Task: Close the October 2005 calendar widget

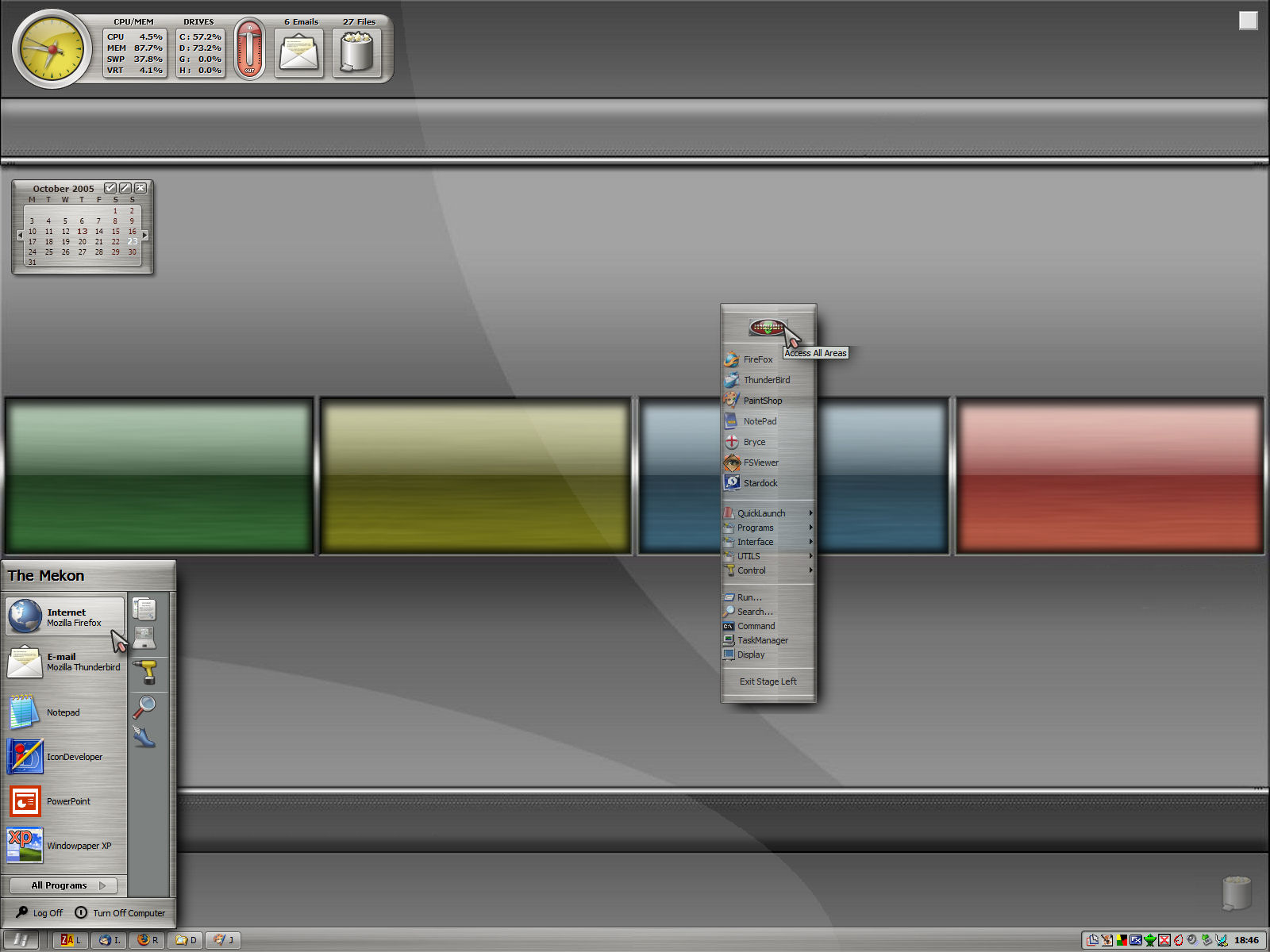Action: (x=140, y=188)
